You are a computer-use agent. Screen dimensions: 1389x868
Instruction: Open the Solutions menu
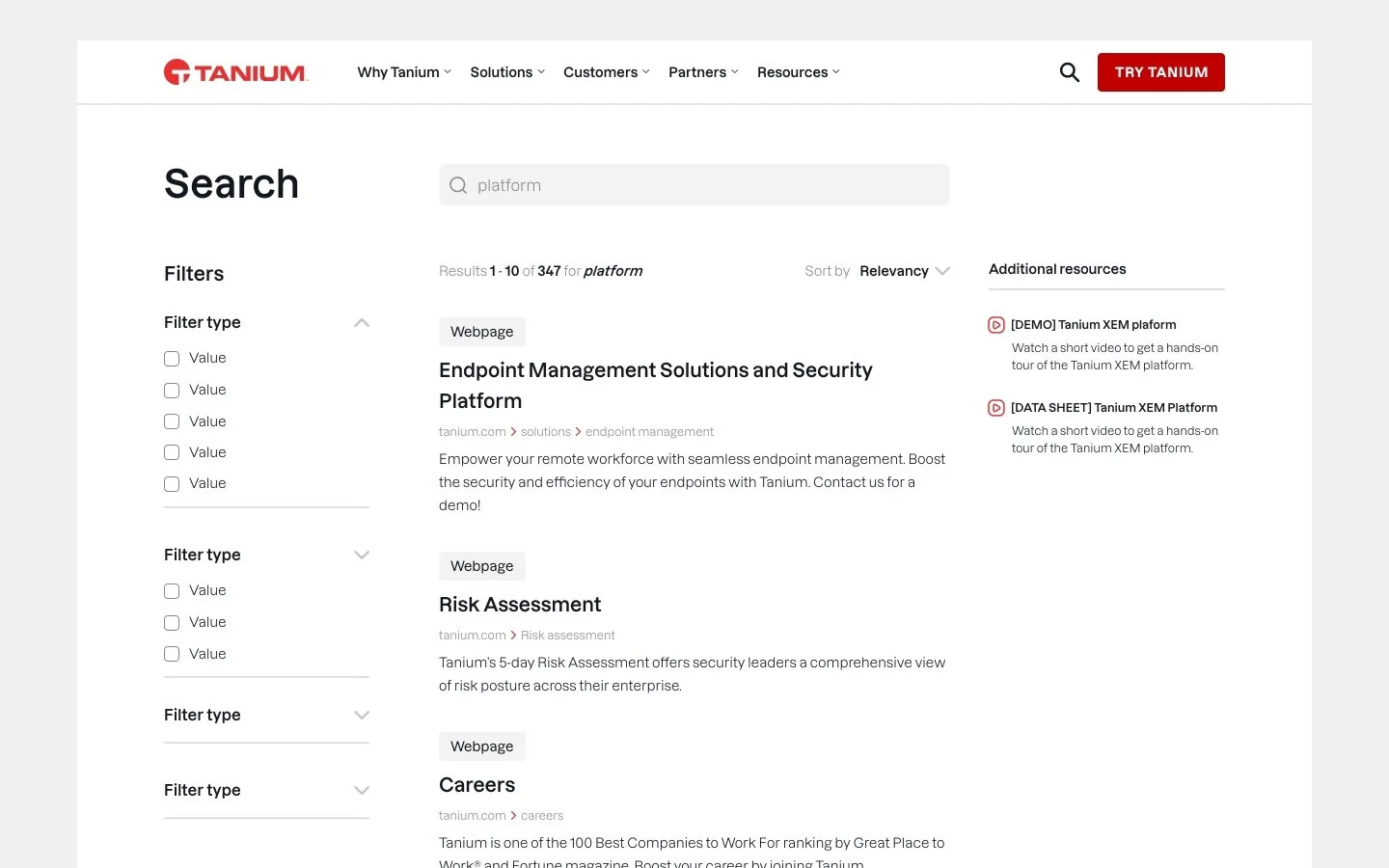click(x=507, y=72)
